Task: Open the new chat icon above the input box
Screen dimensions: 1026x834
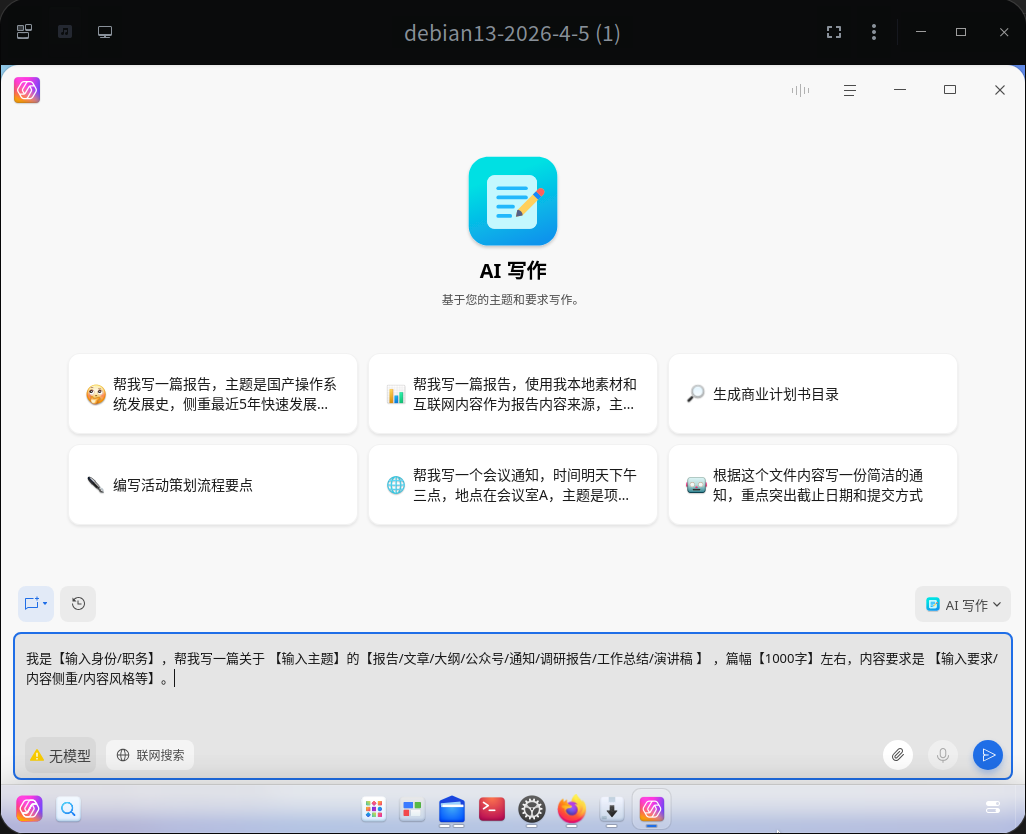Action: click(x=30, y=603)
